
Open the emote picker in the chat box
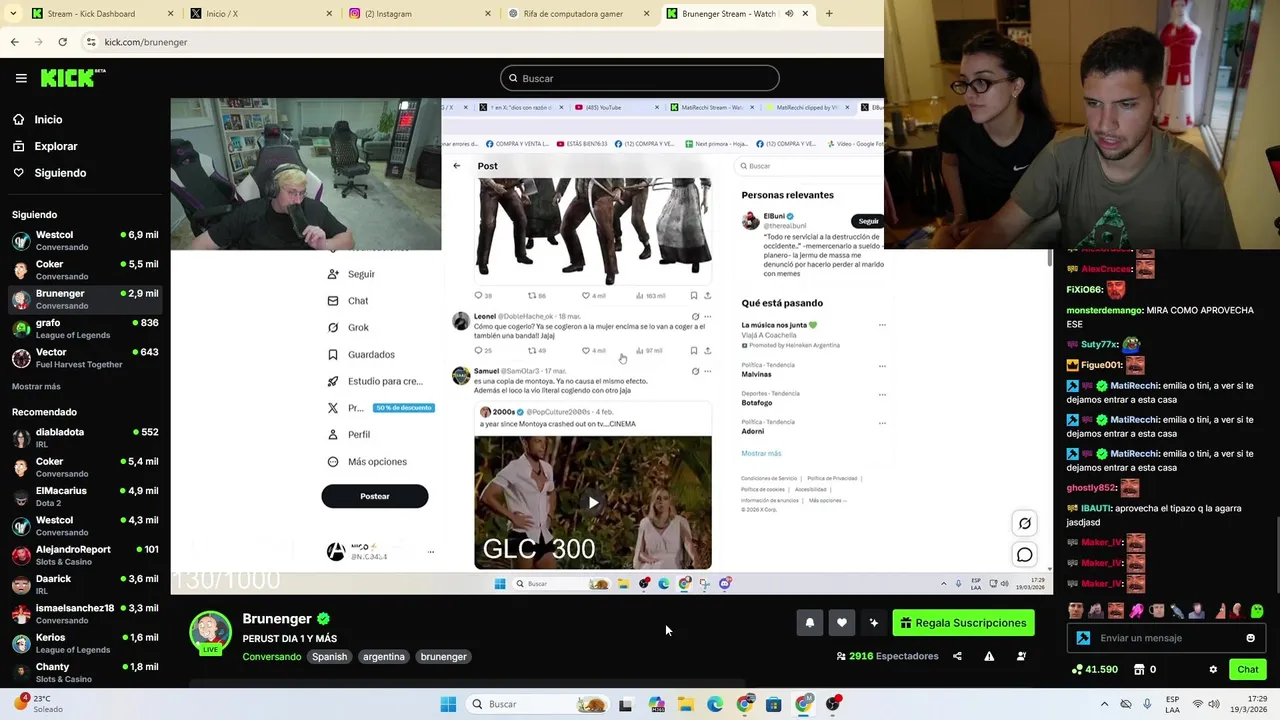coord(1250,638)
